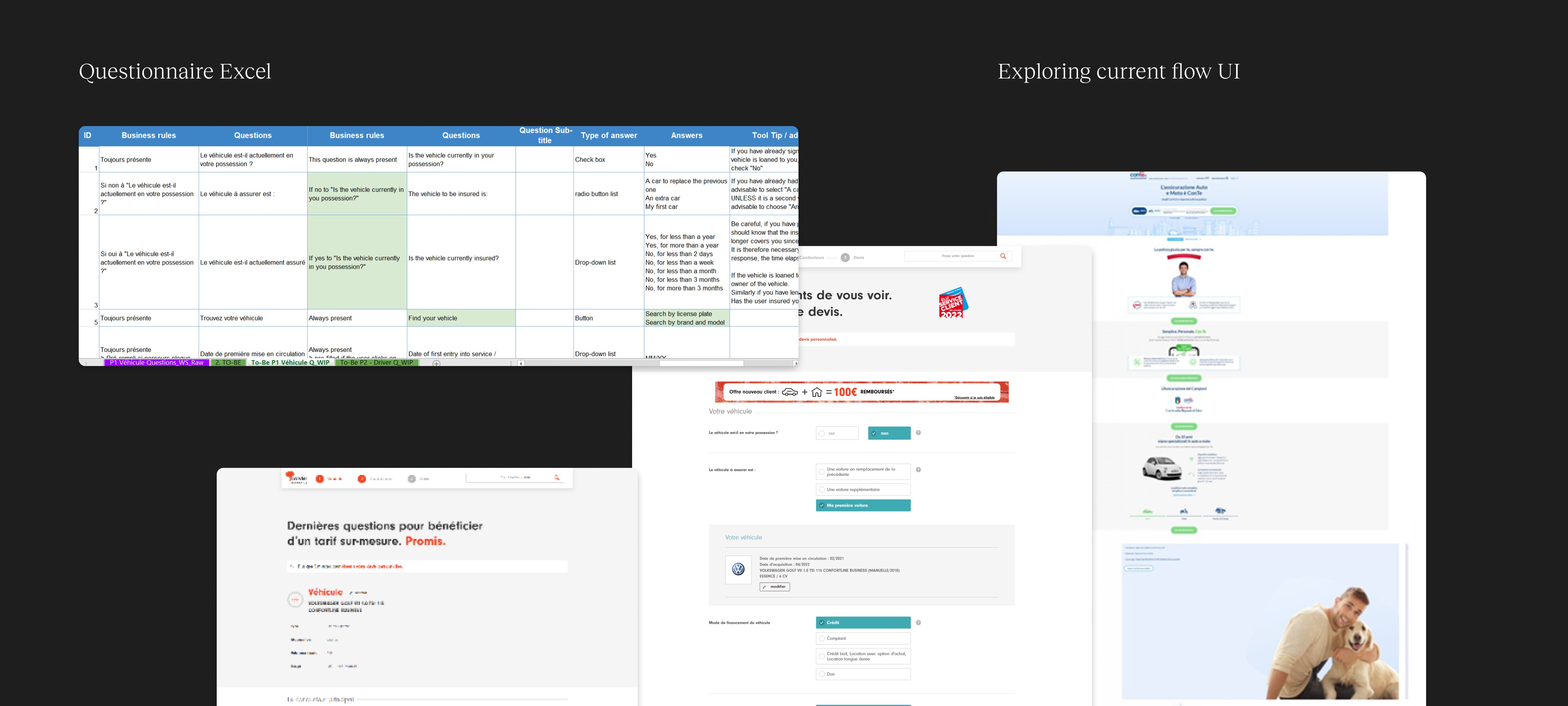
Task: Open the 'P1 Véhicule Questions_WS_Raw' sheet tab
Action: pyautogui.click(x=157, y=363)
